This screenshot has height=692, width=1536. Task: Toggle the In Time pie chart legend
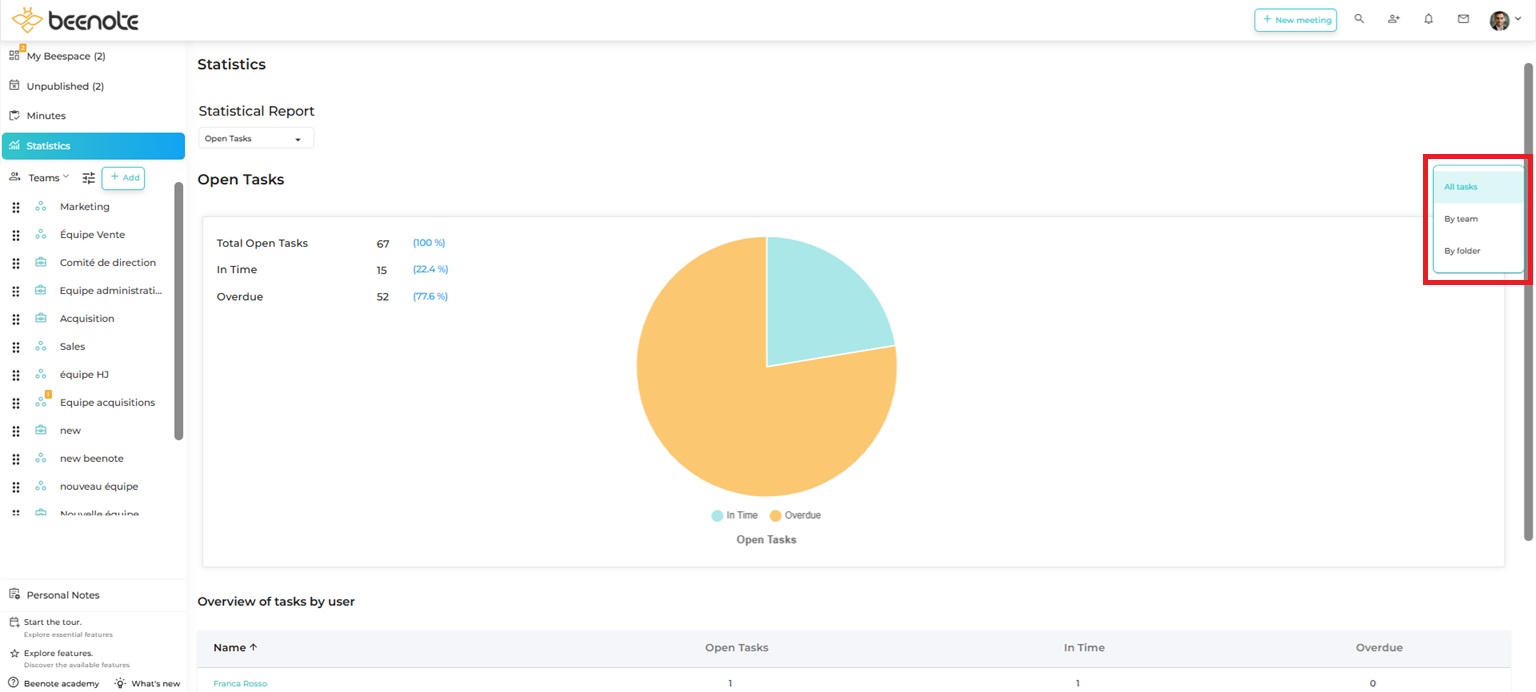click(735, 514)
